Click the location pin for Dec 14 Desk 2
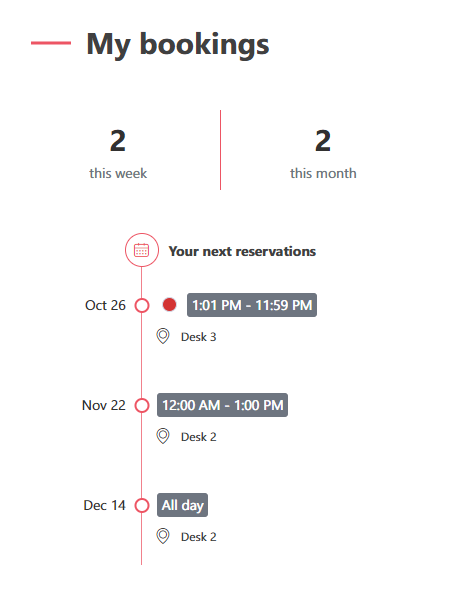Viewport: 452px width, 593px height. pos(163,536)
